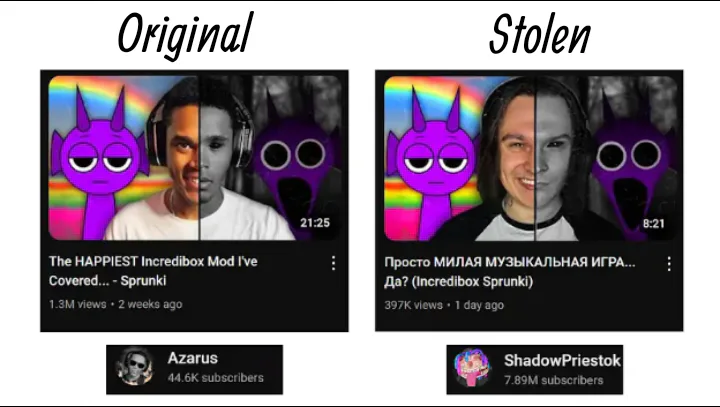Click '397K views • 1 day ago' text

pos(444,305)
